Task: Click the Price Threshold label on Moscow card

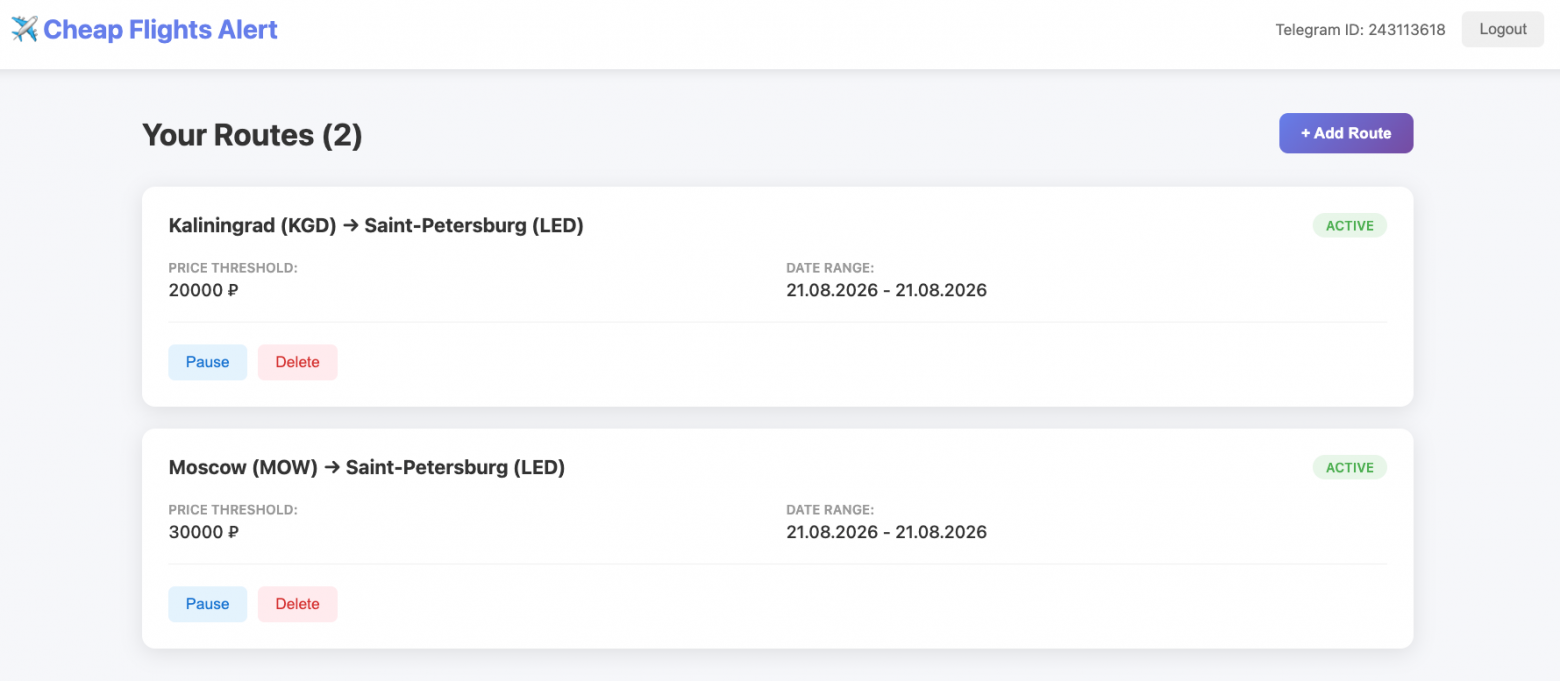Action: pos(233,510)
